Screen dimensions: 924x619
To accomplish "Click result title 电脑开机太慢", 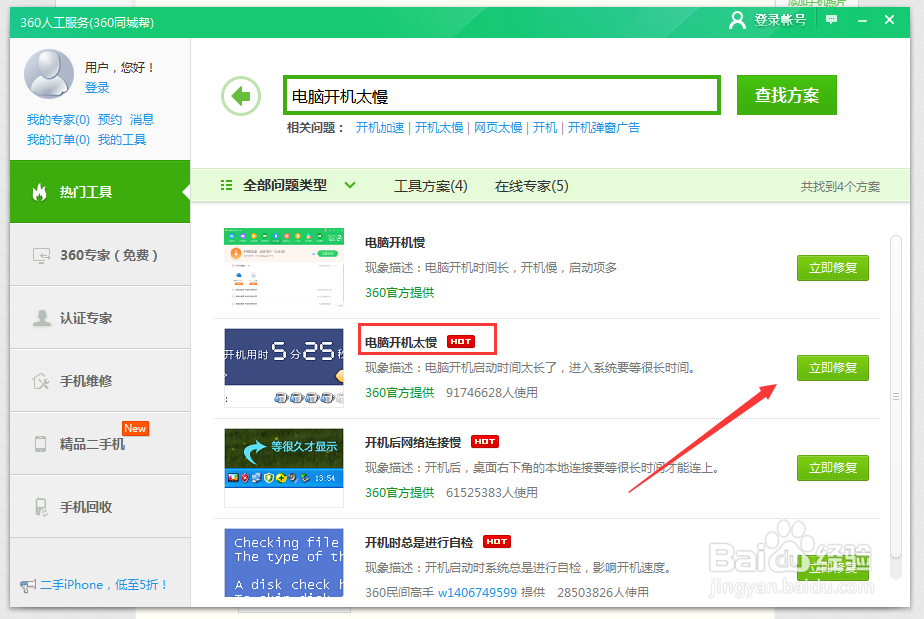I will pos(401,343).
